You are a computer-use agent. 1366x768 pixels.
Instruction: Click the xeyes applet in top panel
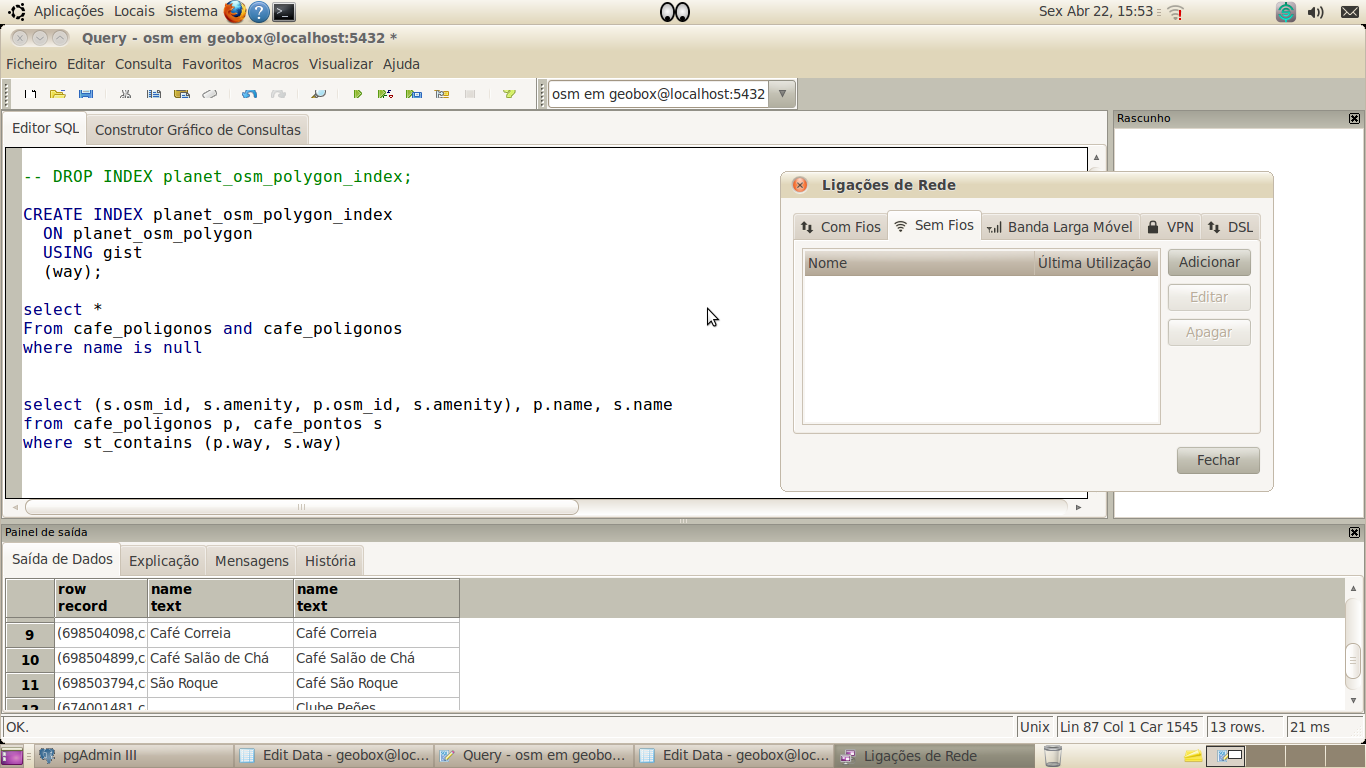[675, 12]
